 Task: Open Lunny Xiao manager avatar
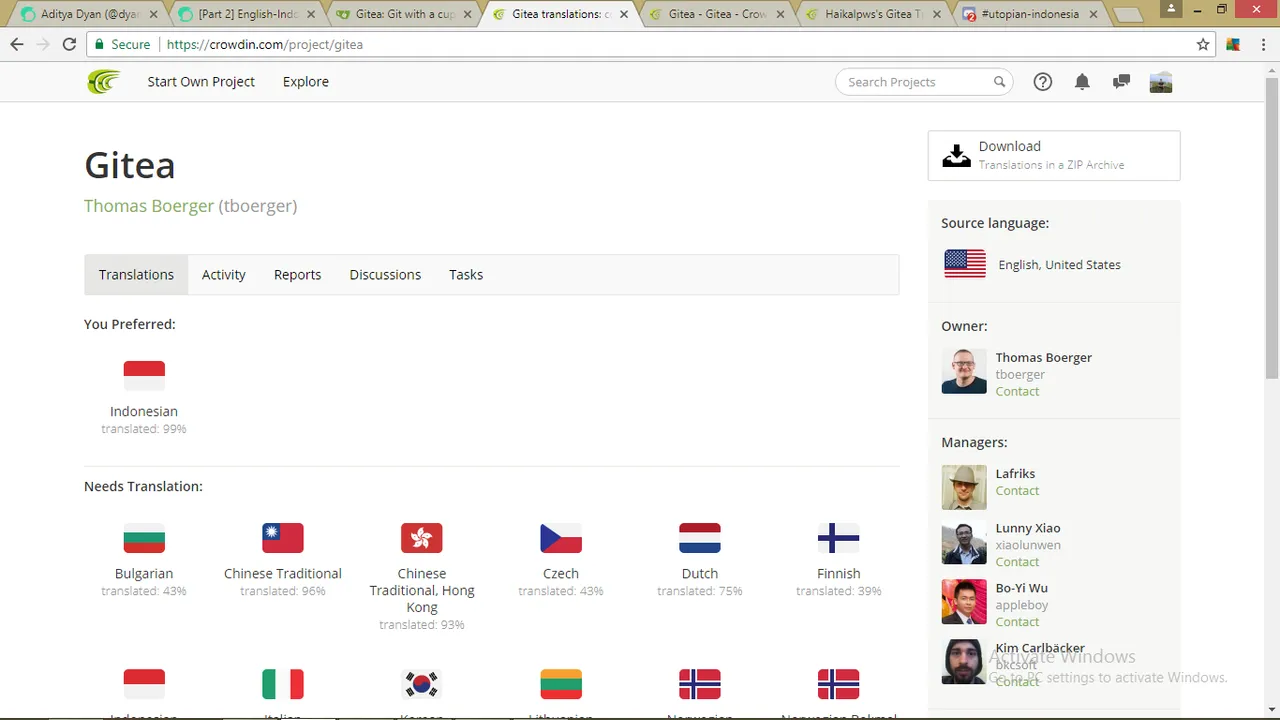click(x=964, y=542)
